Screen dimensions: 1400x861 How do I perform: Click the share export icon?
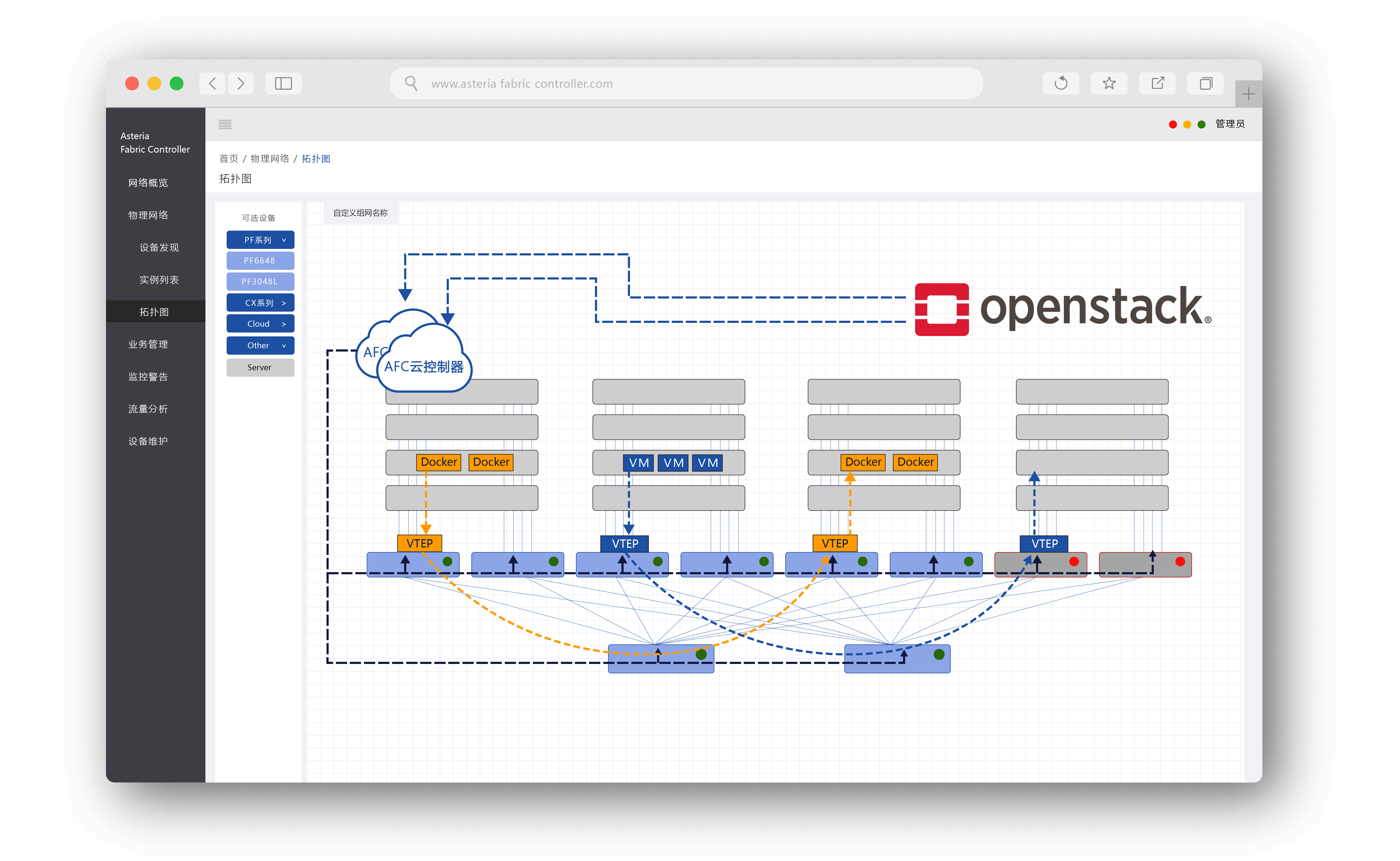1157,84
